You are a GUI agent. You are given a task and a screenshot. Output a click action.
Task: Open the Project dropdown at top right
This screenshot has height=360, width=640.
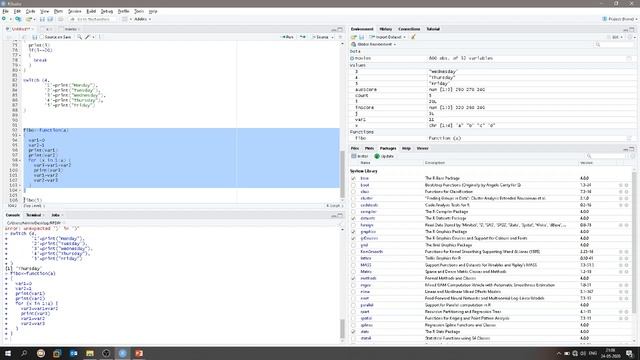(619, 19)
